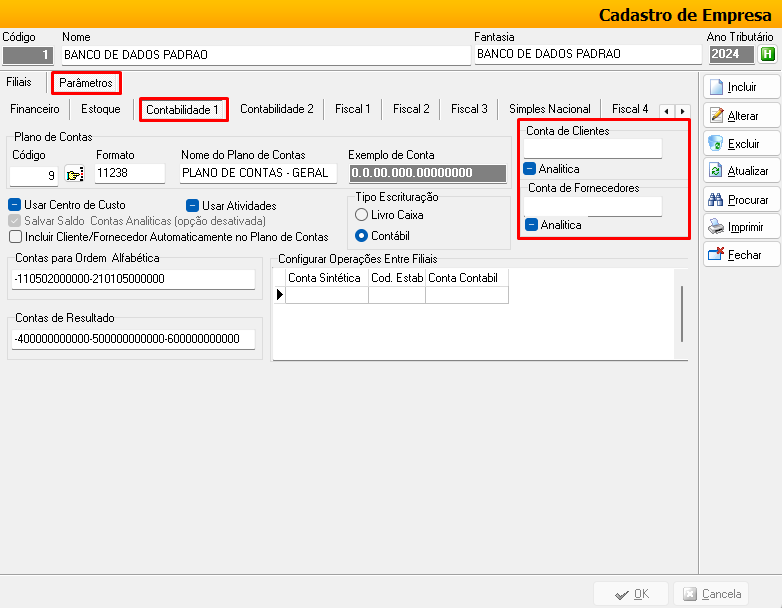
Task: Click the OK button text
Action: (x=641, y=594)
